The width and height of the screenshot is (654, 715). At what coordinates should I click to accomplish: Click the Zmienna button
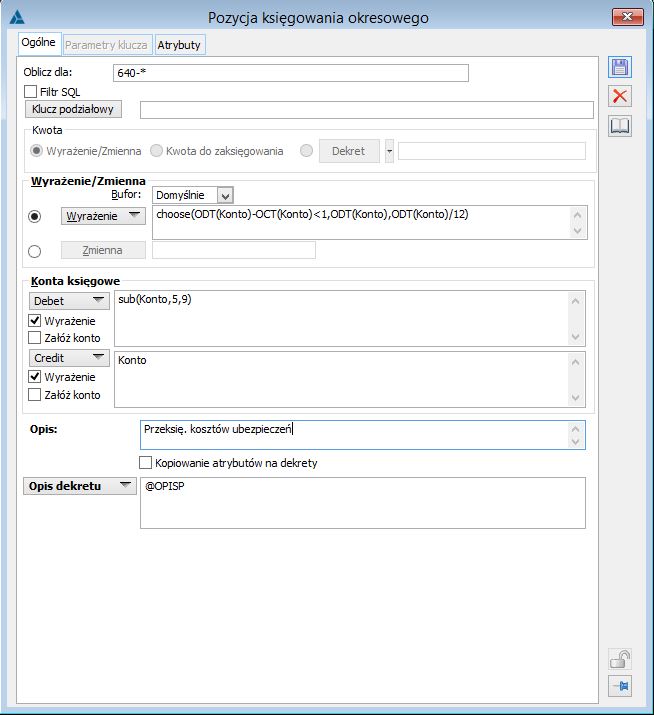pos(103,250)
